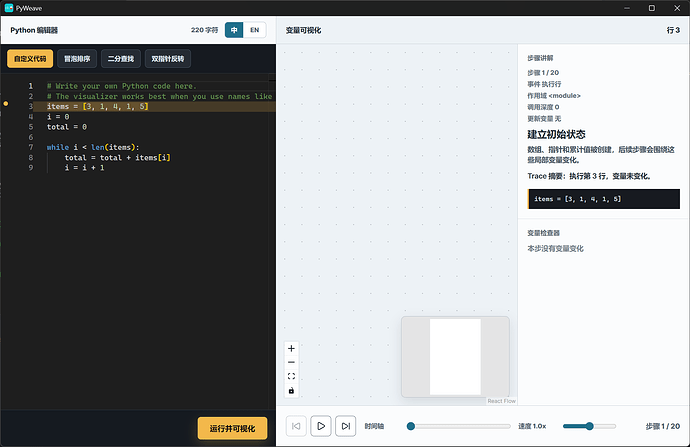Image resolution: width=690 pixels, height=447 pixels.
Task: Click the 'total = total + items[i]' line
Action: pyautogui.click(x=117, y=158)
